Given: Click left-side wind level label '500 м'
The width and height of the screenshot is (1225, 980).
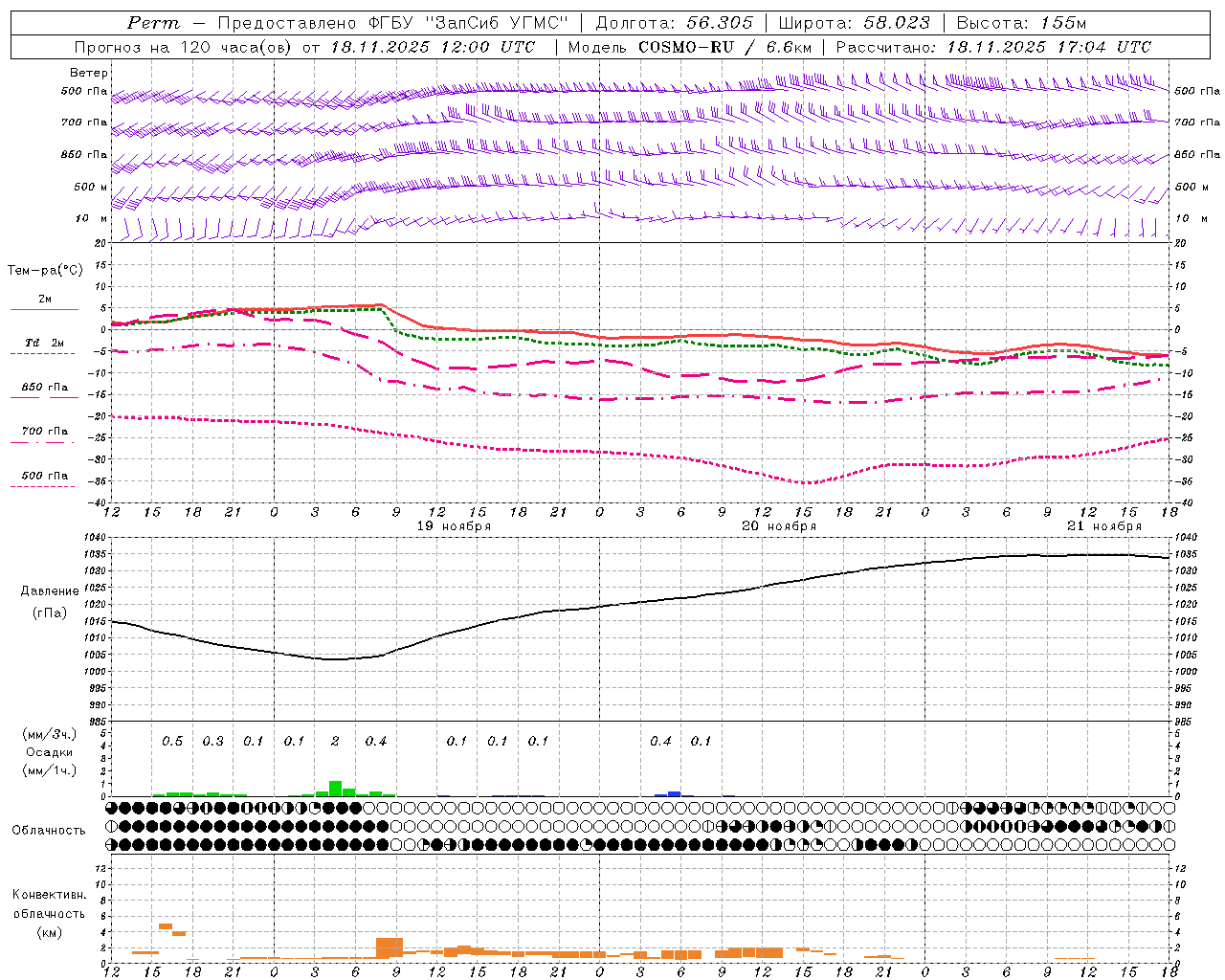Looking at the screenshot, I should tap(91, 187).
